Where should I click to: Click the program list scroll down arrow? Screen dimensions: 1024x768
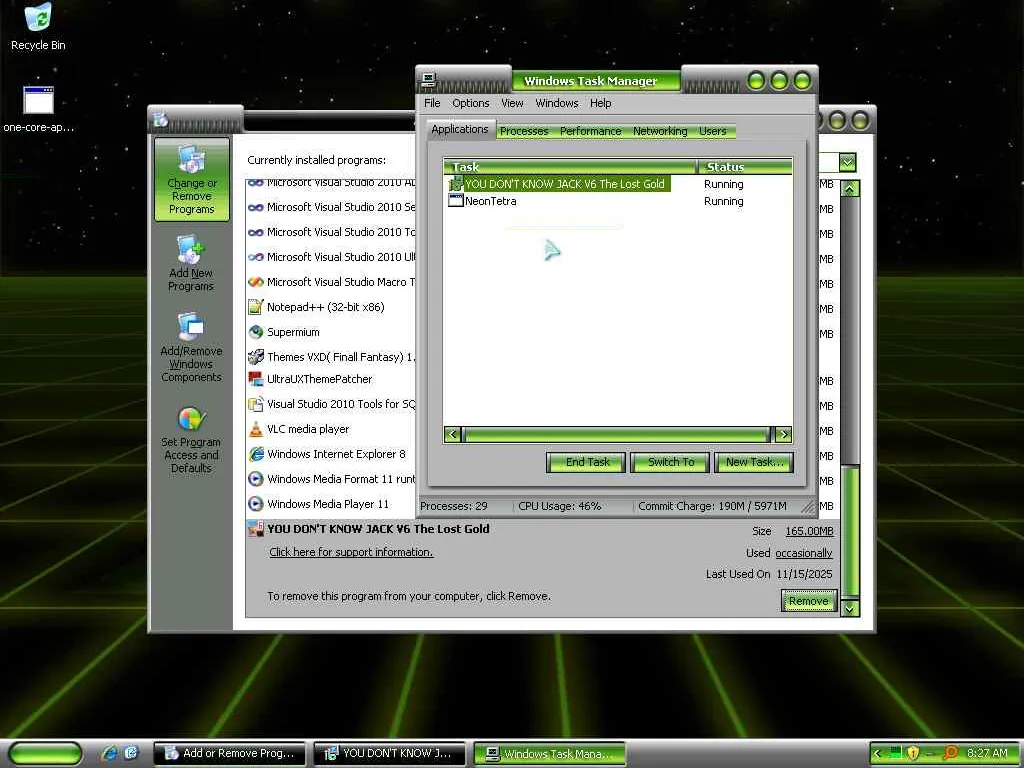850,608
